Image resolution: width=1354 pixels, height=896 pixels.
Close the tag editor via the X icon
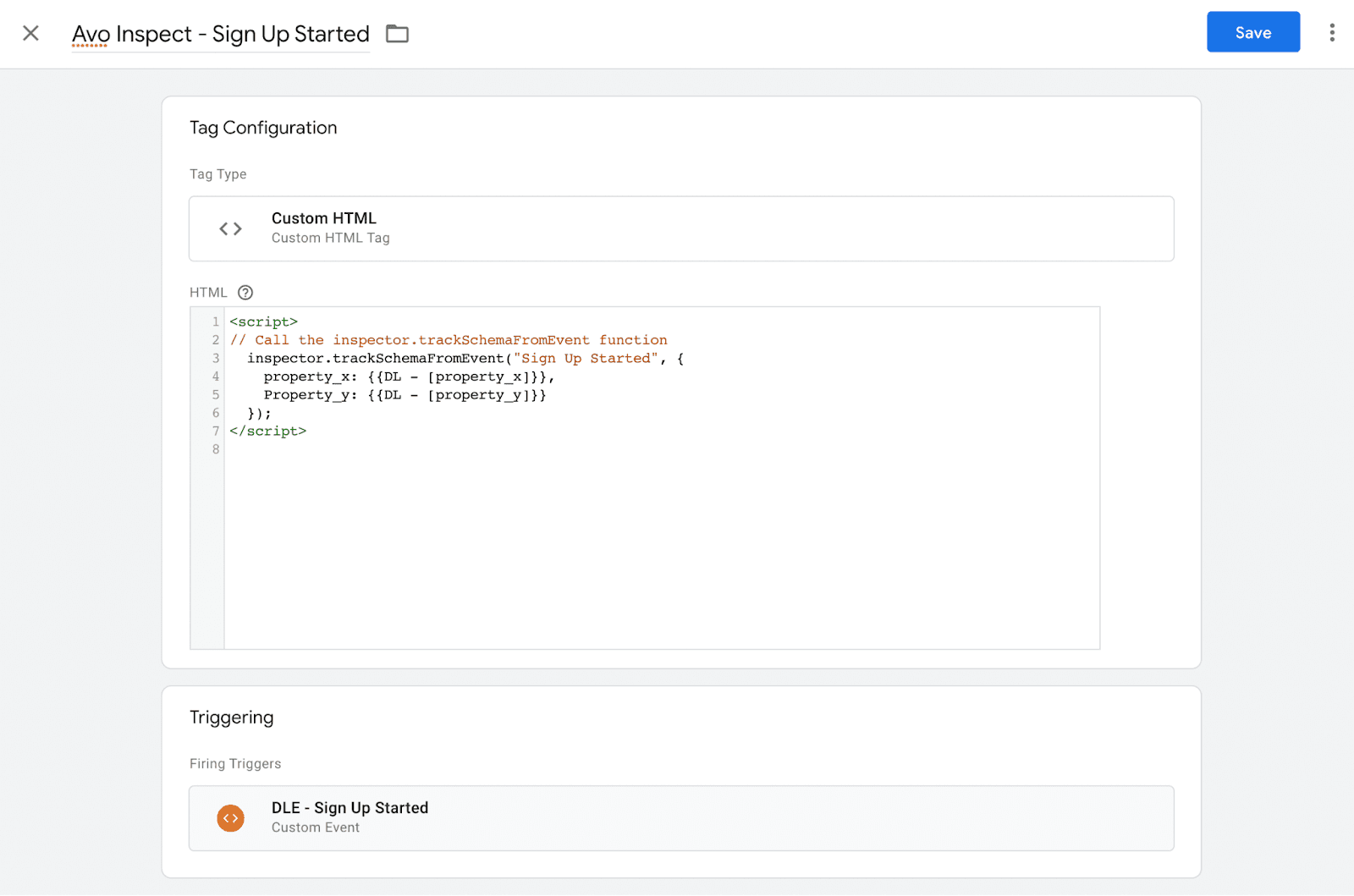30,33
